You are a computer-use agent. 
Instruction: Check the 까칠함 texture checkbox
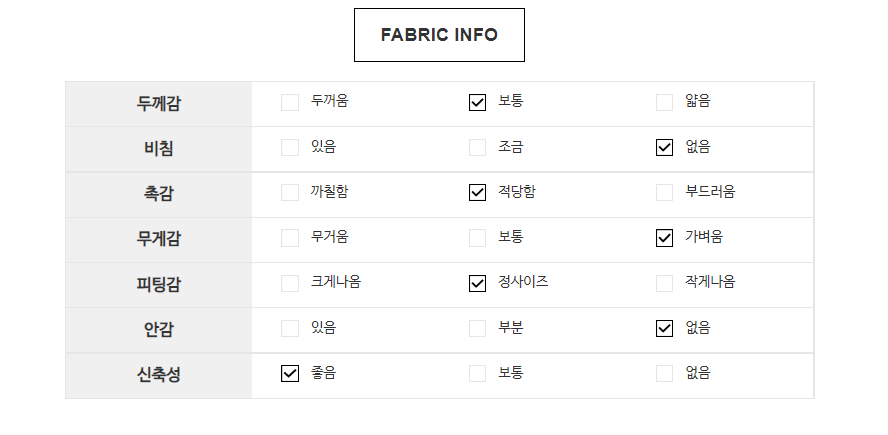pyautogui.click(x=290, y=193)
